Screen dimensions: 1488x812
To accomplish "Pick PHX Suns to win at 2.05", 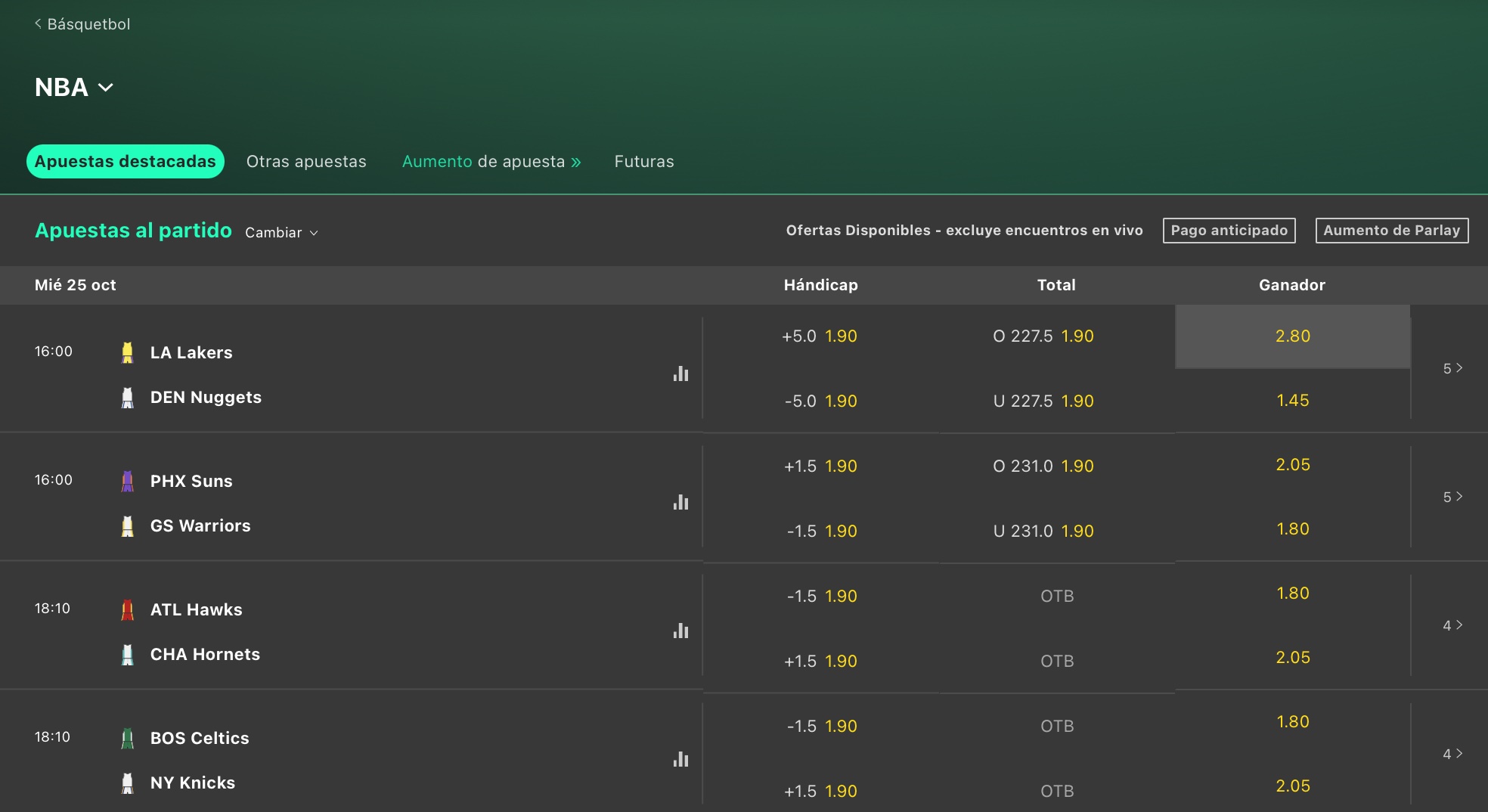I will point(1293,465).
